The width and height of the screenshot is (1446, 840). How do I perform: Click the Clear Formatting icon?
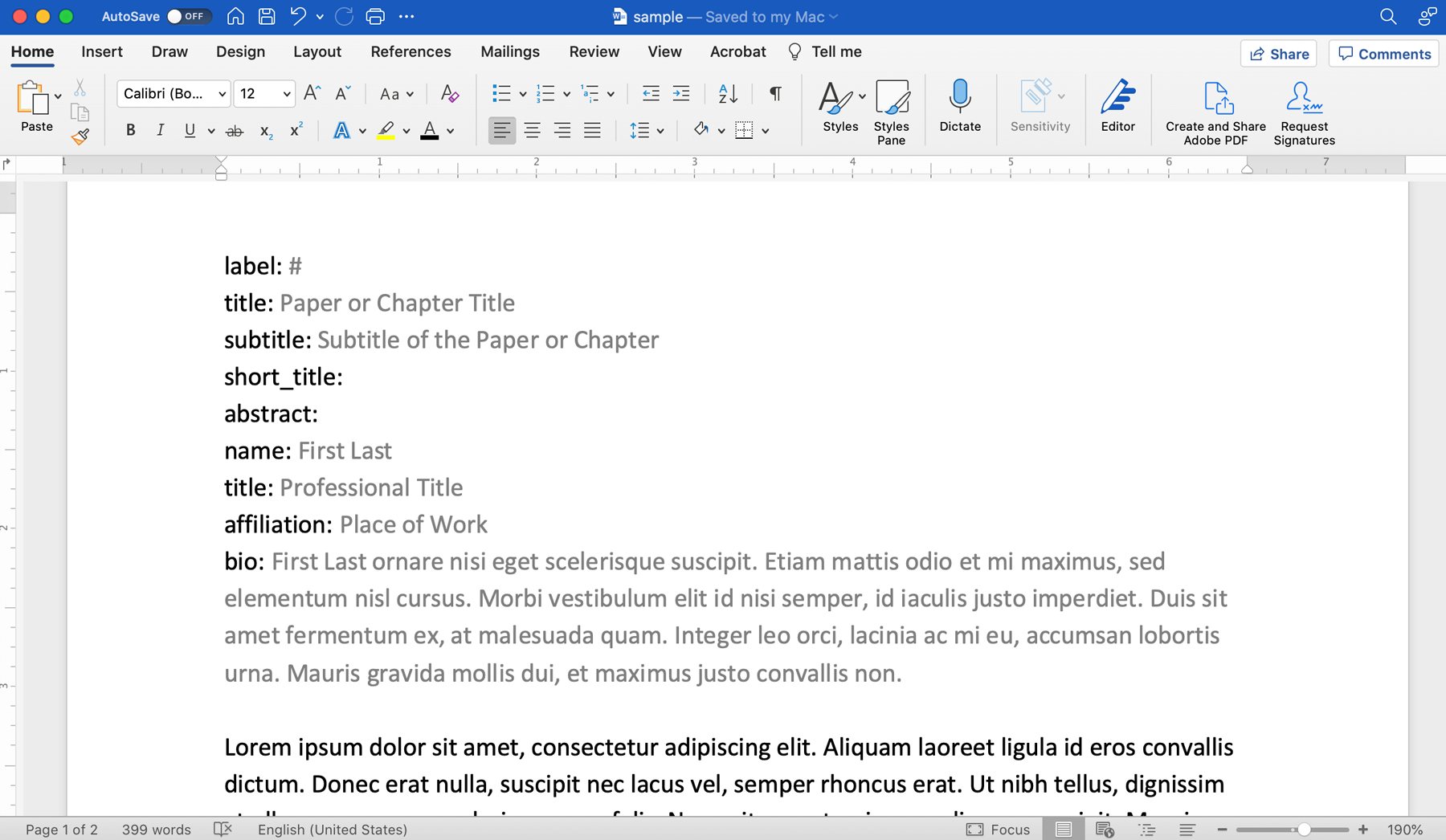[450, 94]
